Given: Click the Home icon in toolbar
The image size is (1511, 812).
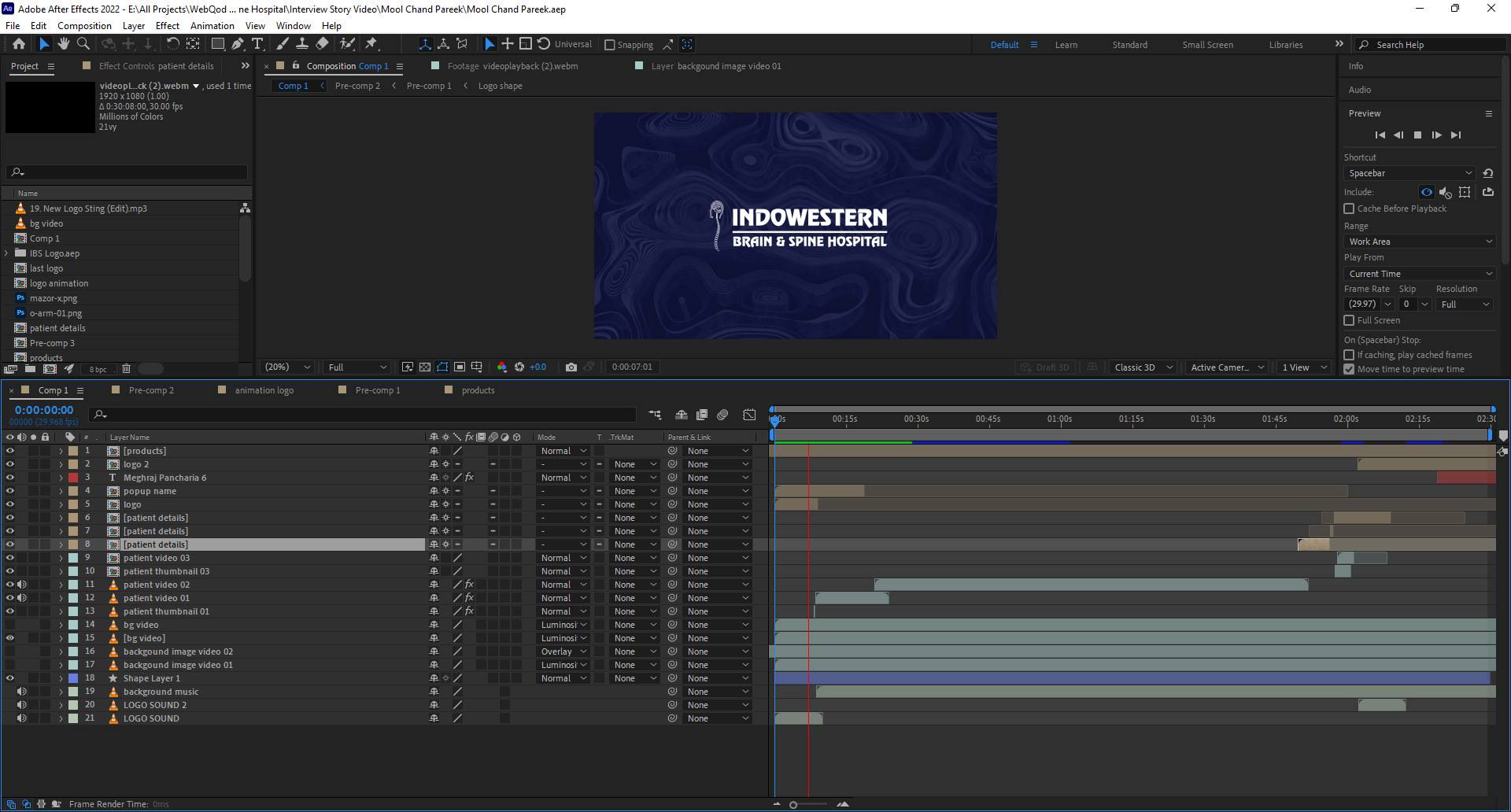Looking at the screenshot, I should [x=19, y=44].
